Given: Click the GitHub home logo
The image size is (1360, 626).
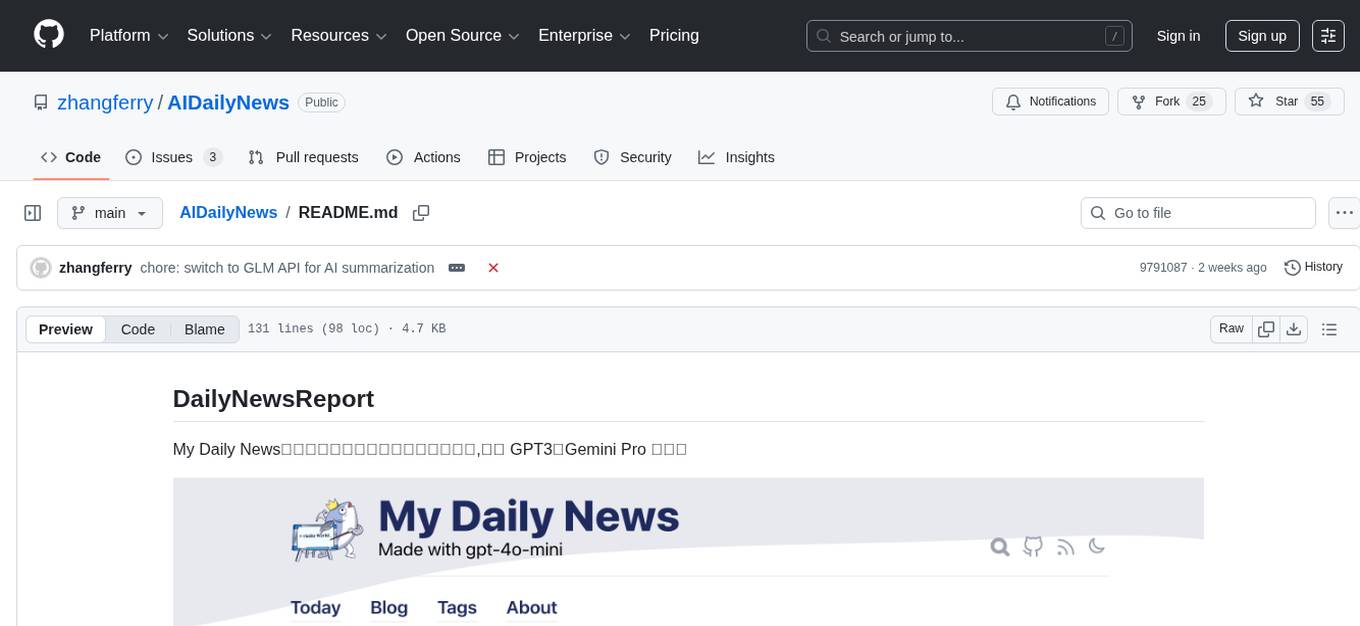Looking at the screenshot, I should tap(48, 35).
